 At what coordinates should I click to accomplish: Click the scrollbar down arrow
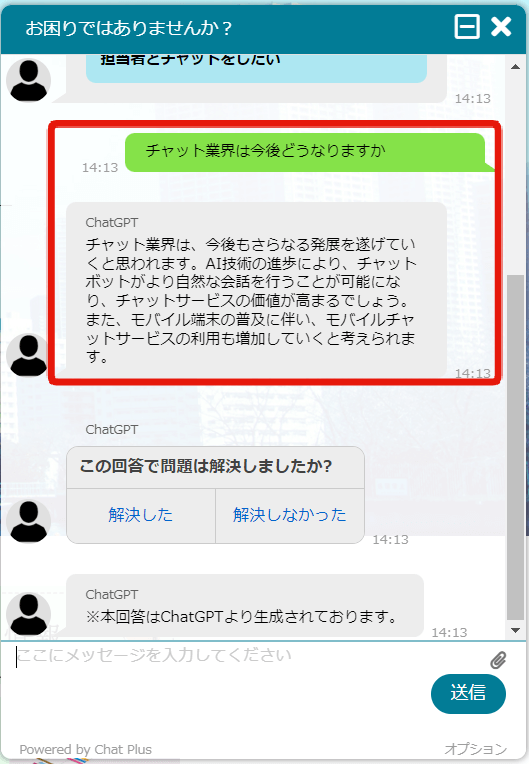pos(515,630)
